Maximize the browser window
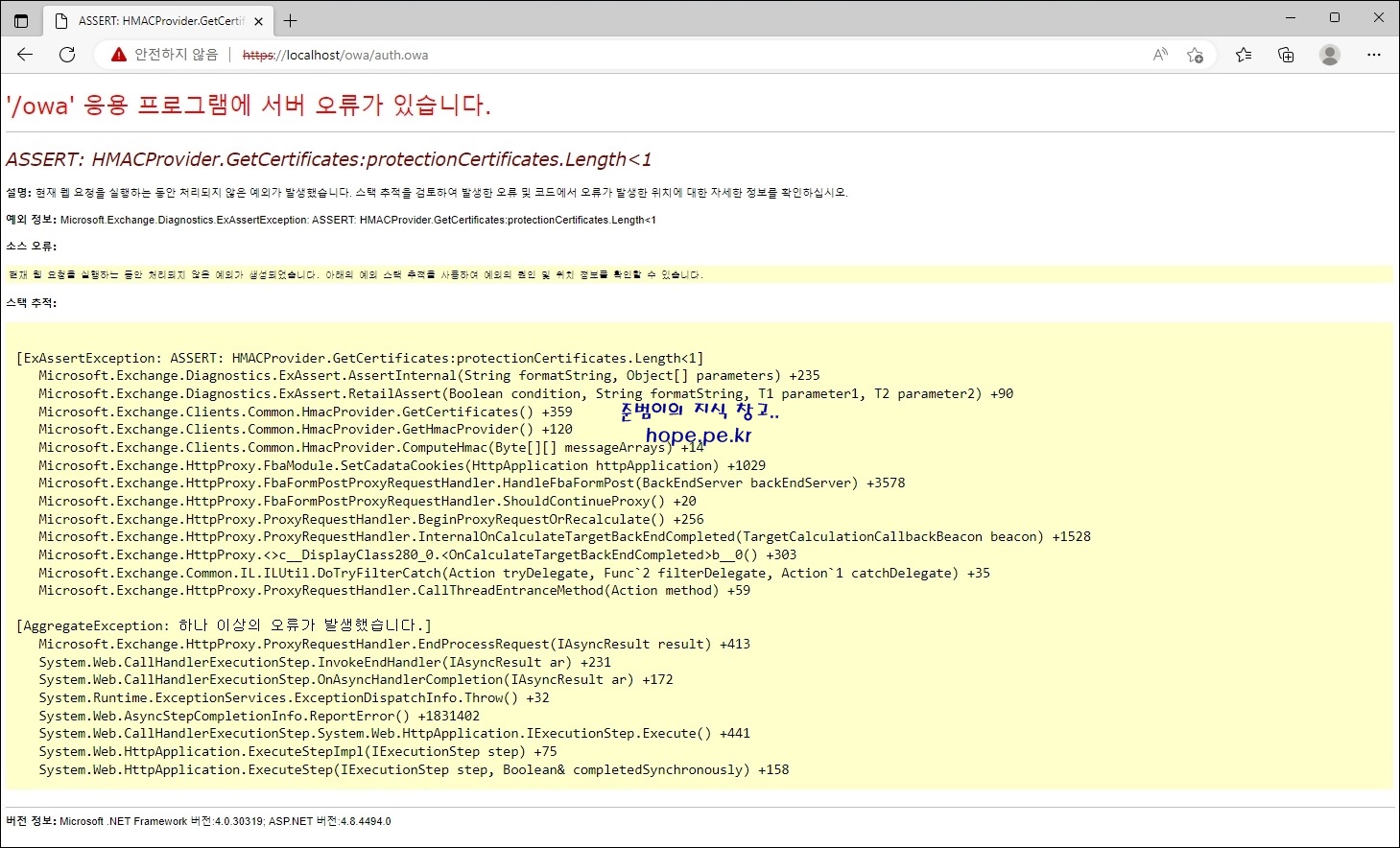The width and height of the screenshot is (1400, 848). pos(1334,17)
